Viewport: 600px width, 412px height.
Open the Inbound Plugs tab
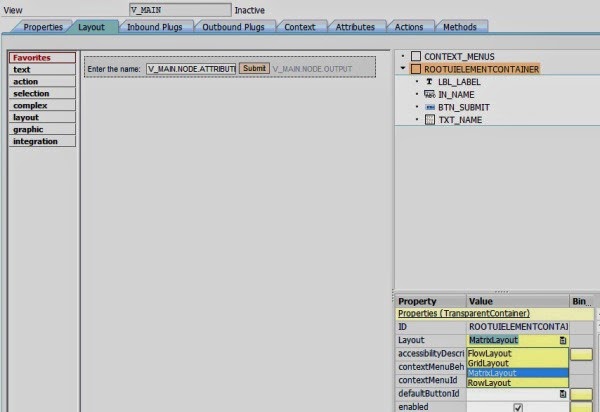tap(155, 27)
